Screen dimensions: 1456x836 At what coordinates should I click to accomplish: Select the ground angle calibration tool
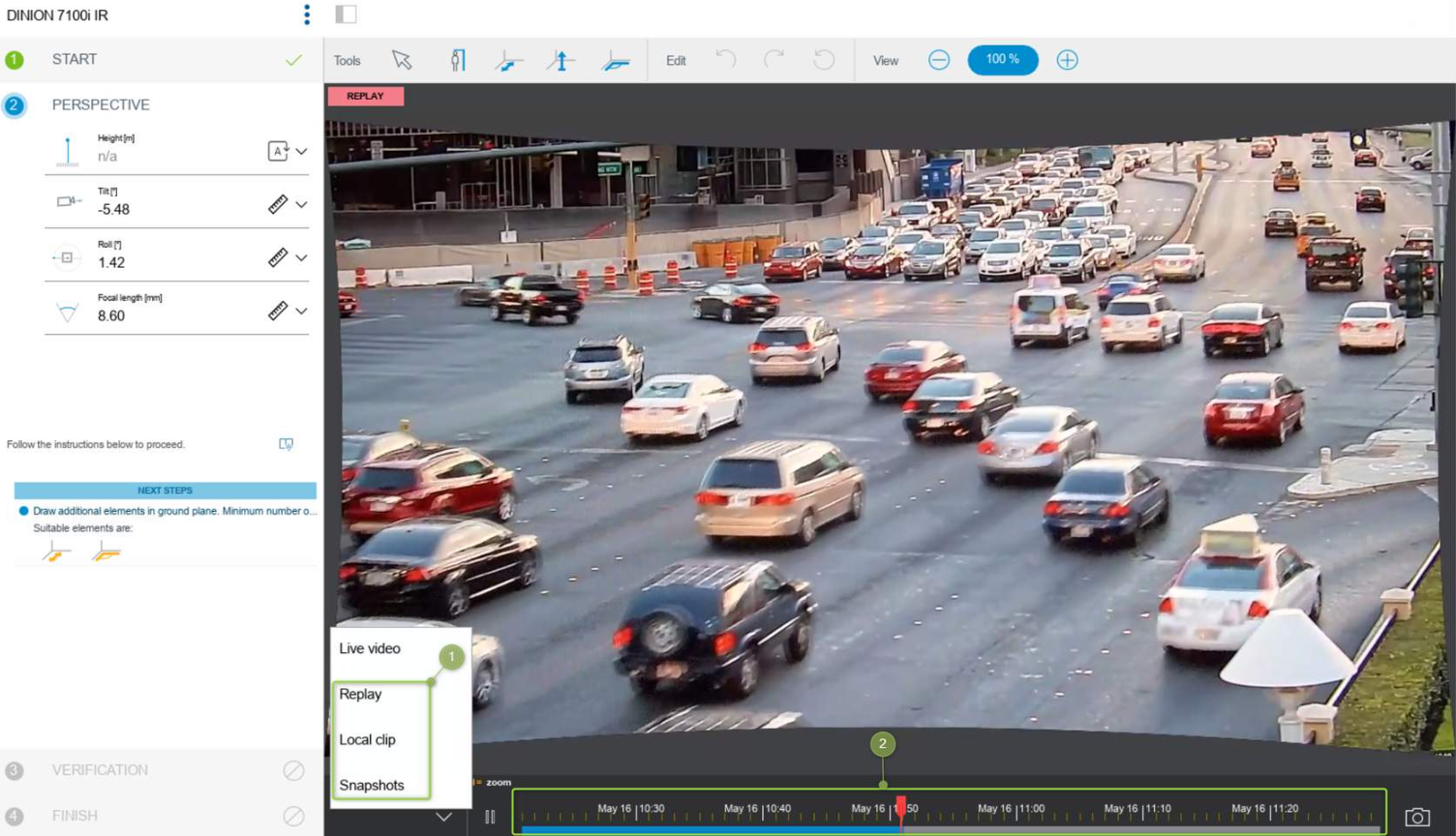[x=615, y=61]
